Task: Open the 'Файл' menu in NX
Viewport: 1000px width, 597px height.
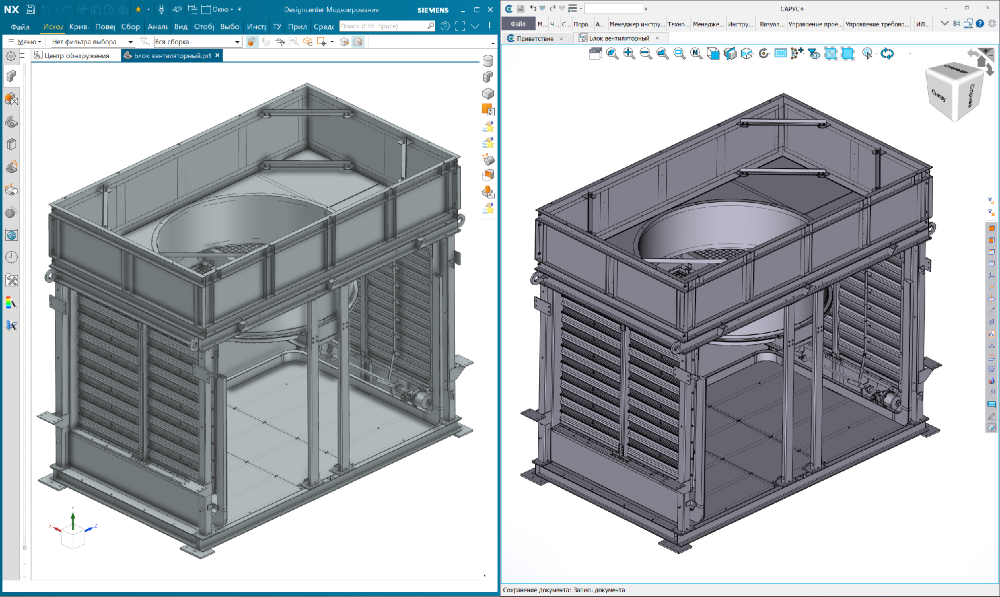Action: click(x=20, y=27)
